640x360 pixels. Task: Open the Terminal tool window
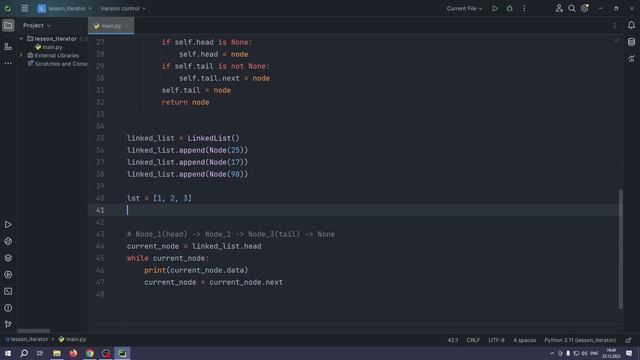(8, 291)
